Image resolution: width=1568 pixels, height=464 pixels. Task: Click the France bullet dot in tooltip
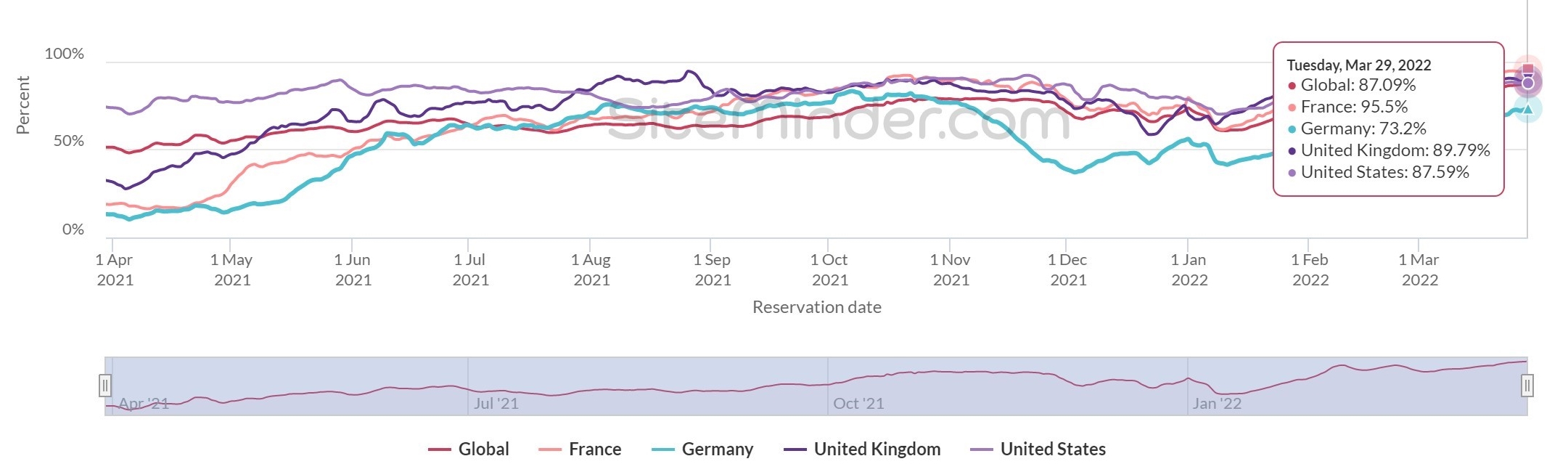(x=1292, y=107)
